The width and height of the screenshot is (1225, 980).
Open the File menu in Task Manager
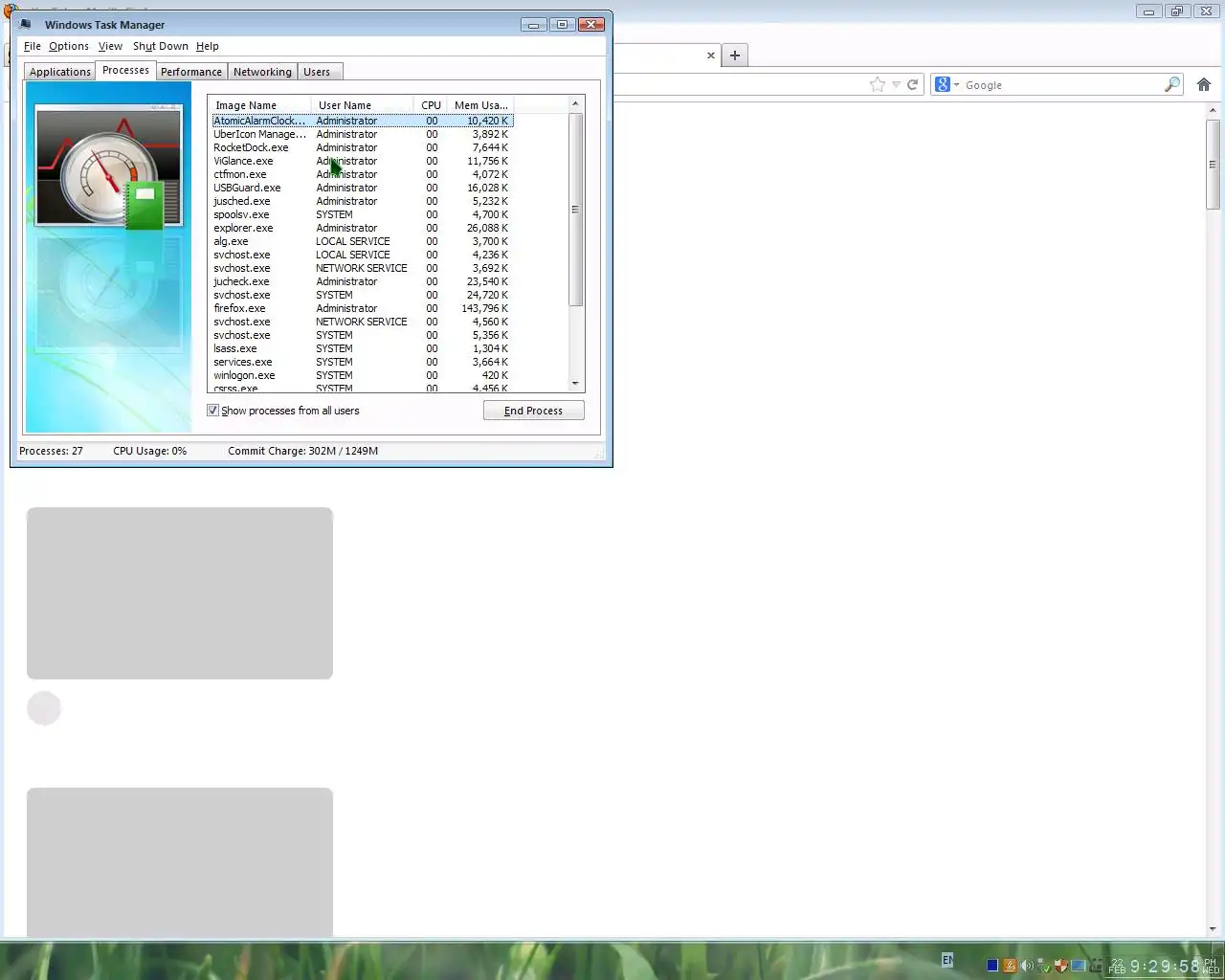pyautogui.click(x=32, y=46)
